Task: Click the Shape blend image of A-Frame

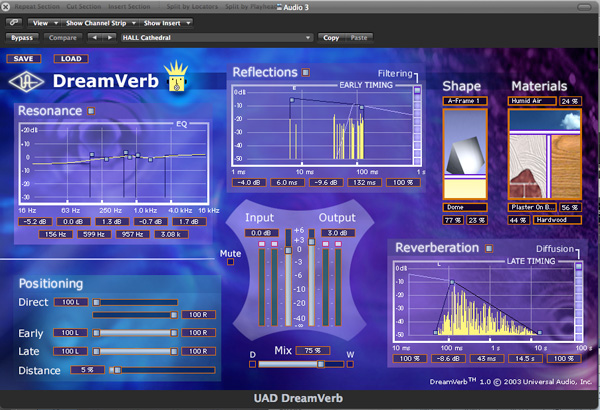Action: click(465, 142)
